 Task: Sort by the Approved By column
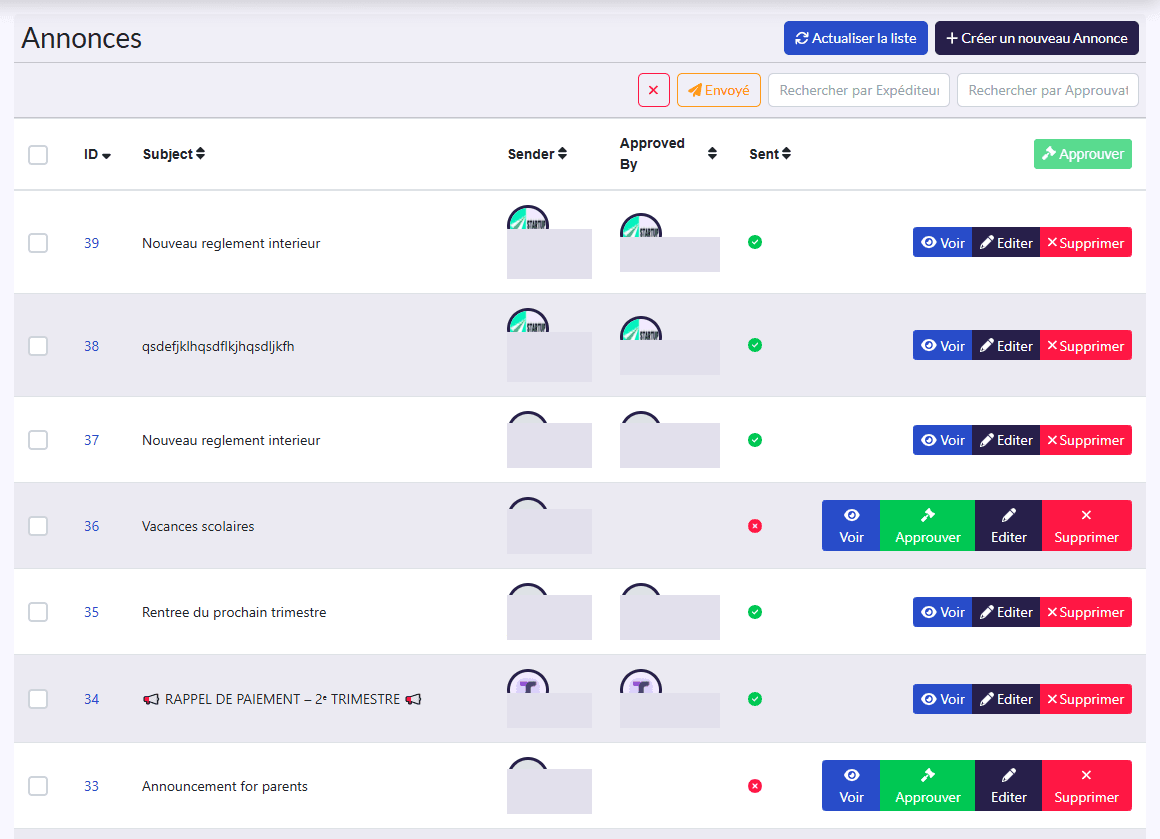[x=668, y=153]
